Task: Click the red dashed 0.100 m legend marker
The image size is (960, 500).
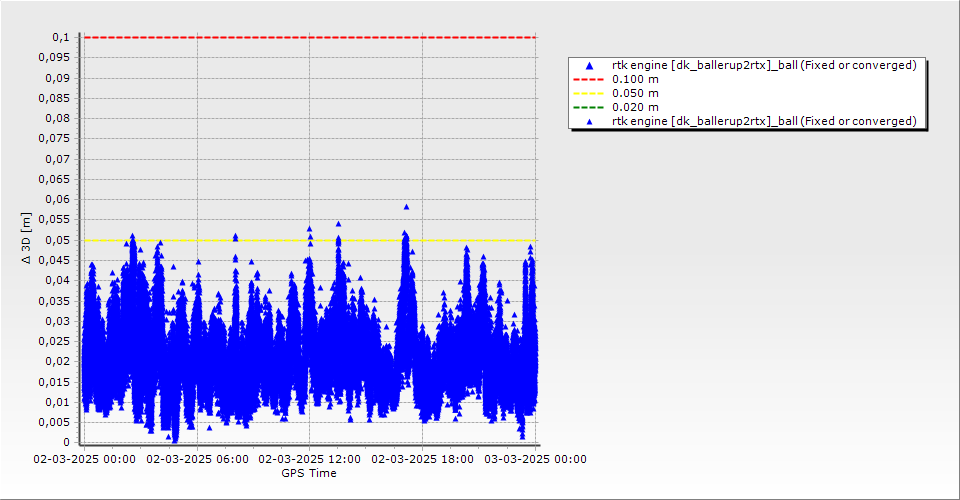Action: tap(588, 79)
